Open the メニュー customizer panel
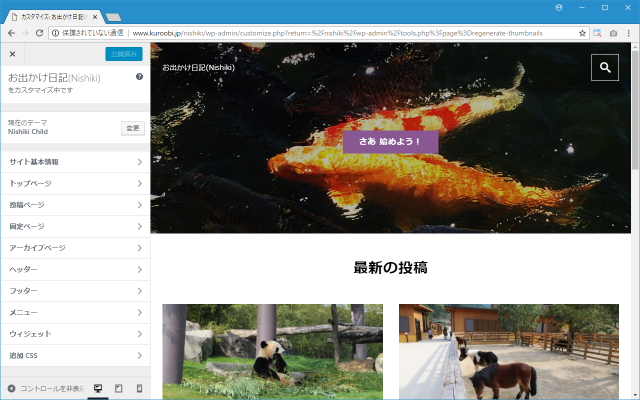The height and width of the screenshot is (400, 640). 75,312
